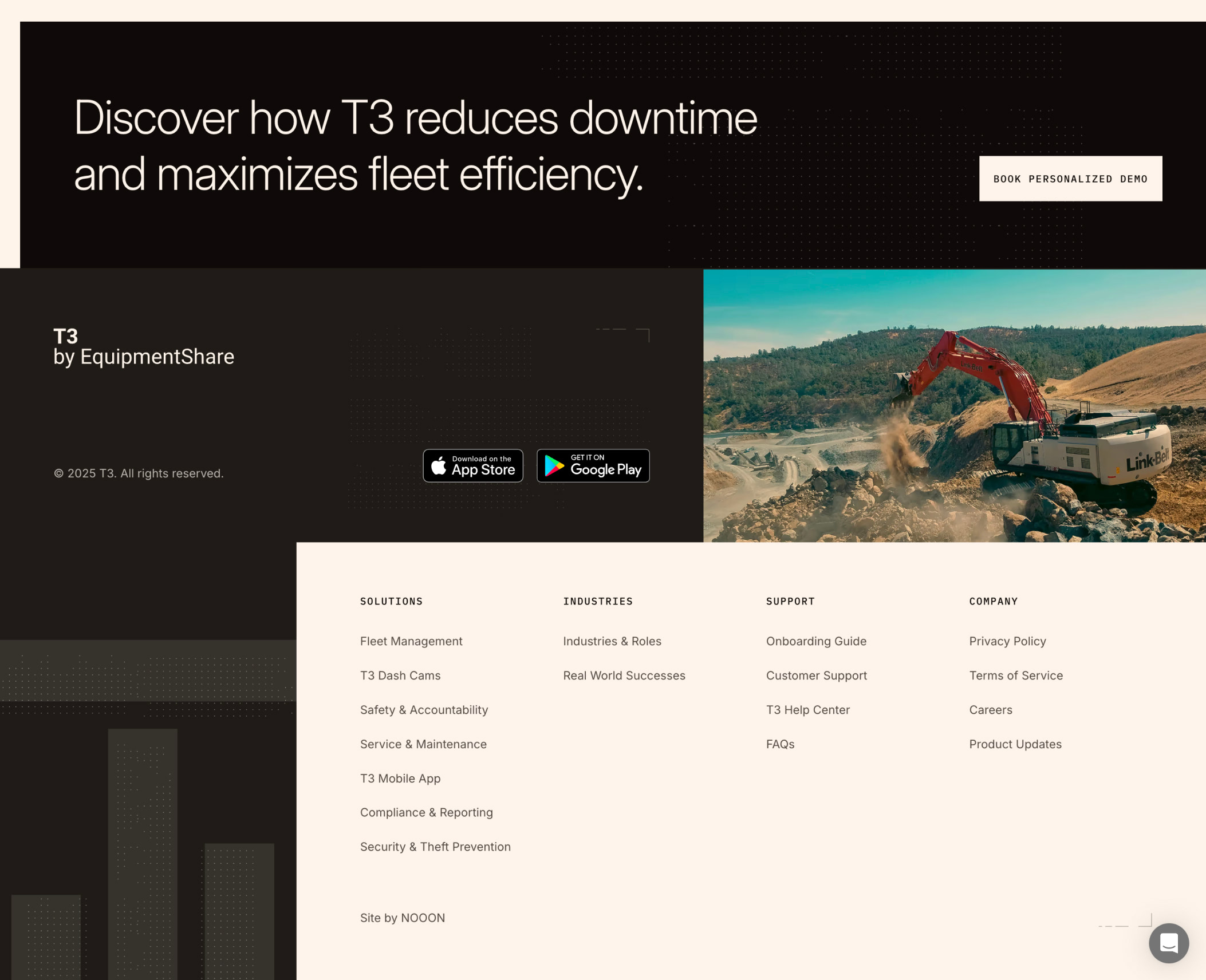Click the Support column heading
The height and width of the screenshot is (980, 1206).
(x=790, y=601)
